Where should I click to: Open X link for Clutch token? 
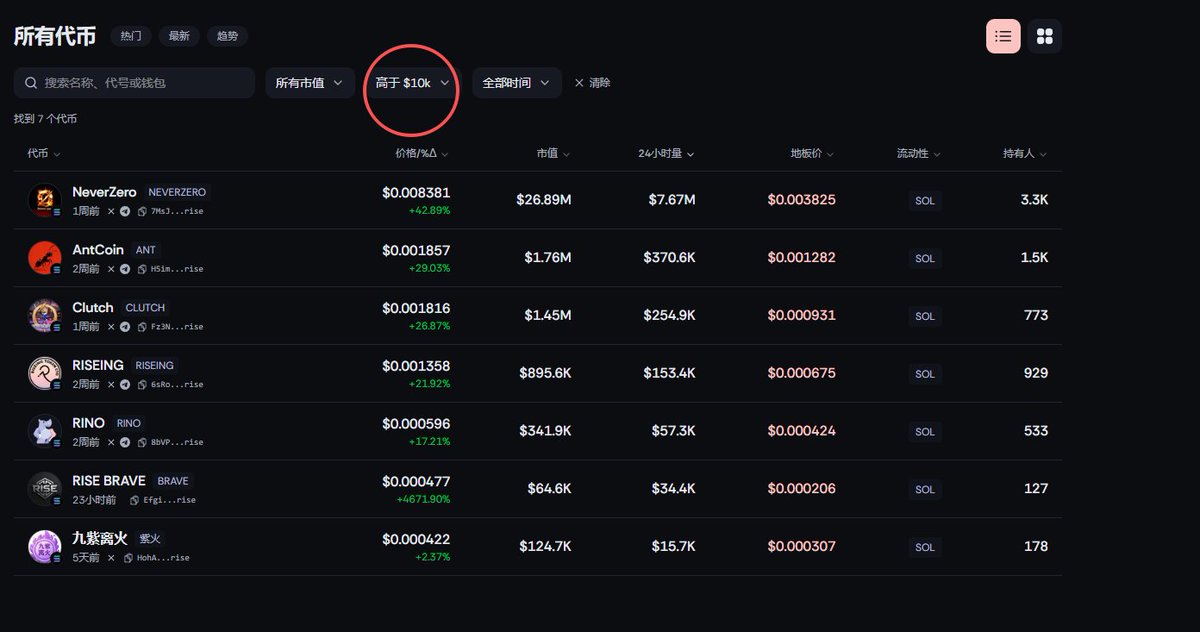coord(111,326)
